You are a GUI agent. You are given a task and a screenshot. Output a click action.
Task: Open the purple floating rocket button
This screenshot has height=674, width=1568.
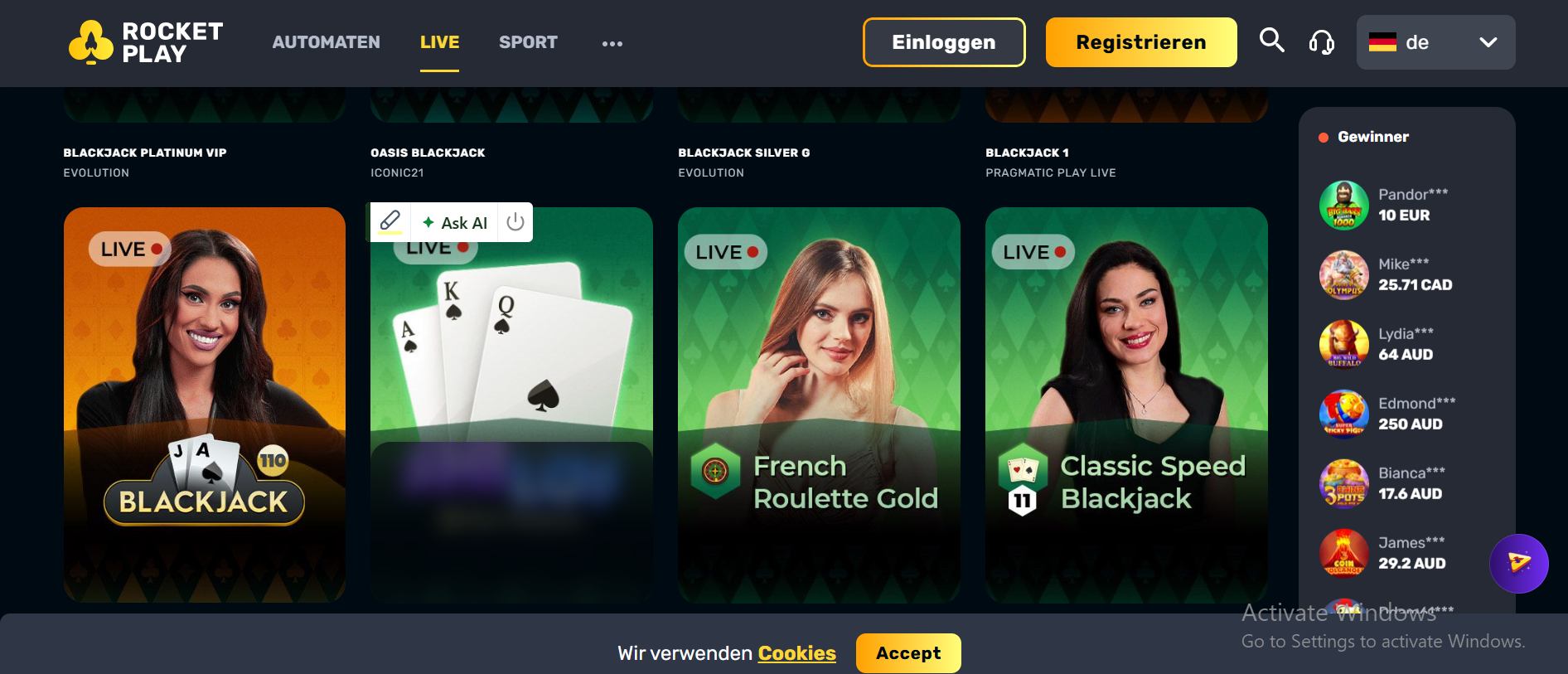coord(1518,564)
